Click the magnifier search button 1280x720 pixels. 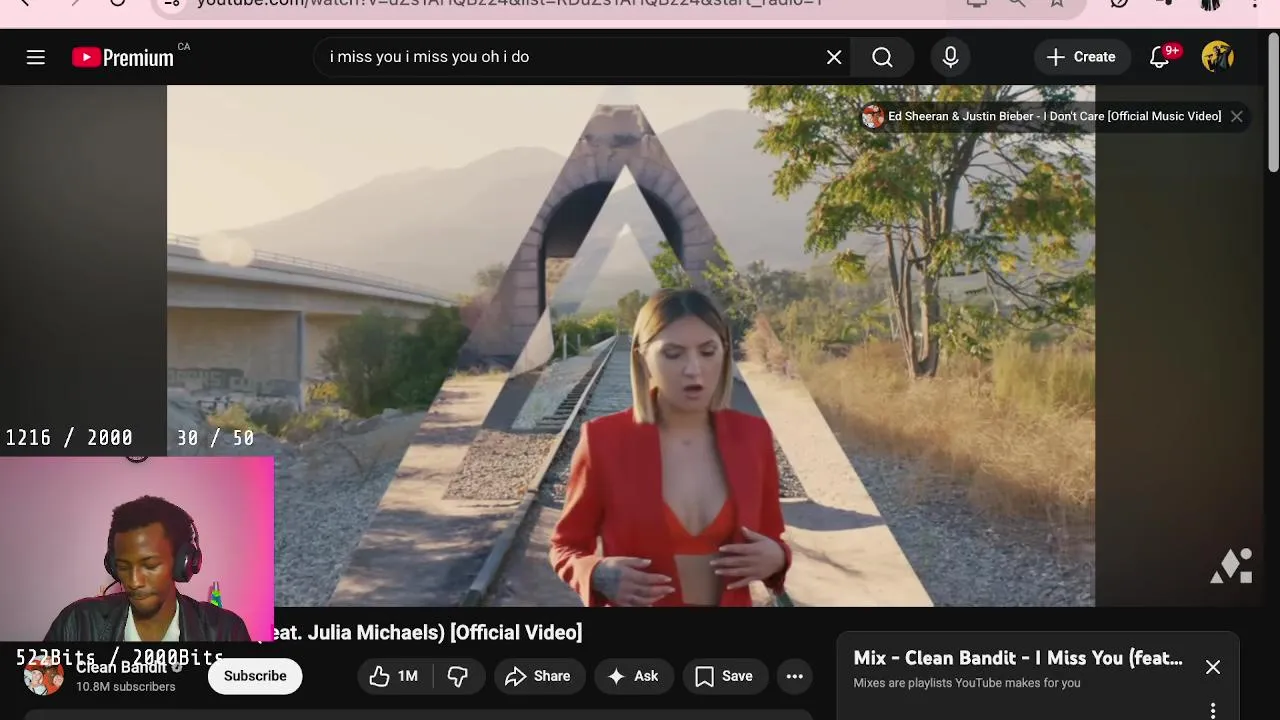pyautogui.click(x=882, y=57)
